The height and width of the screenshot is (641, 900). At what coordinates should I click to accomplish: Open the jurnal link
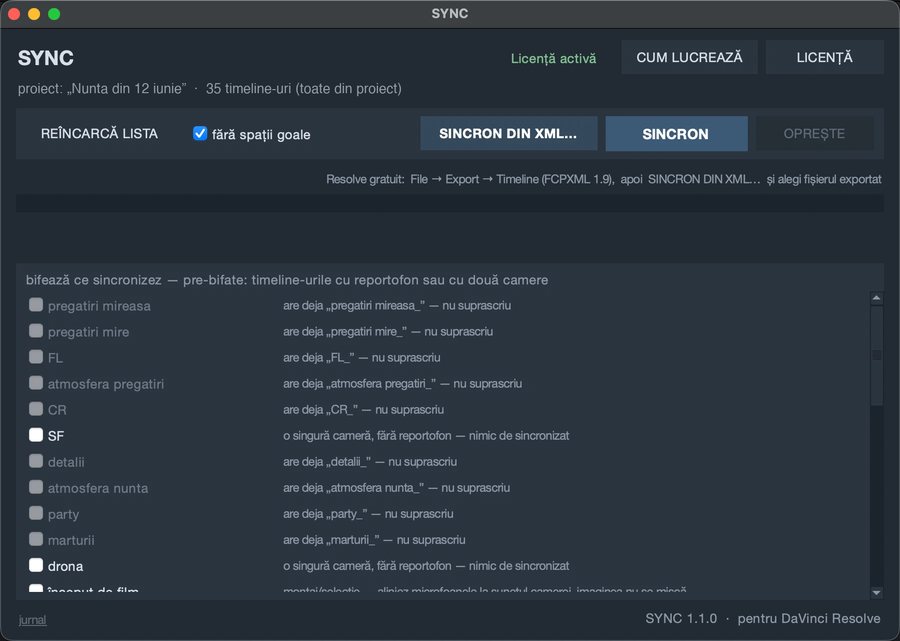[x=32, y=620]
